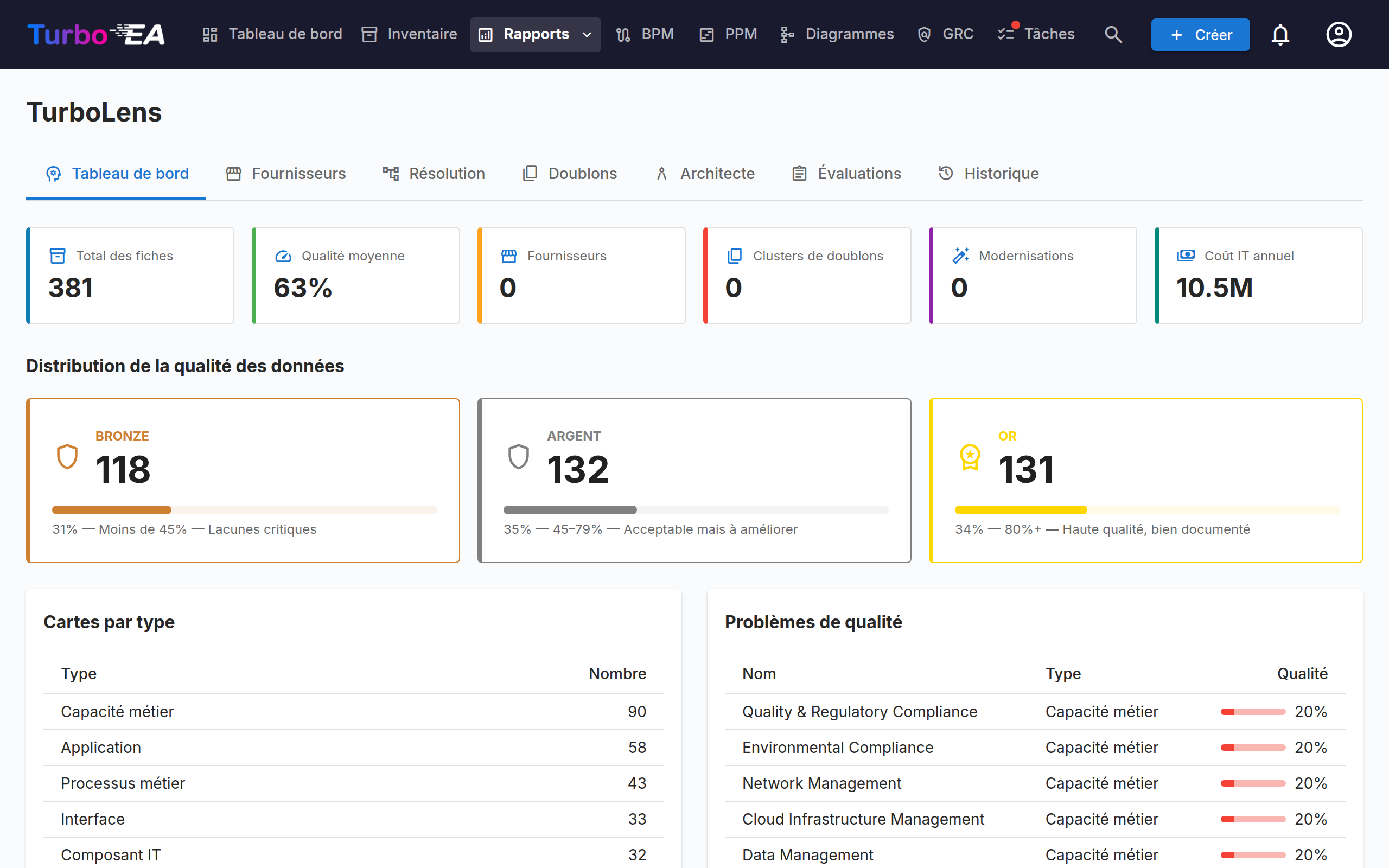Expand the Rapports dropdown chevron
The image size is (1389, 868).
tap(587, 34)
